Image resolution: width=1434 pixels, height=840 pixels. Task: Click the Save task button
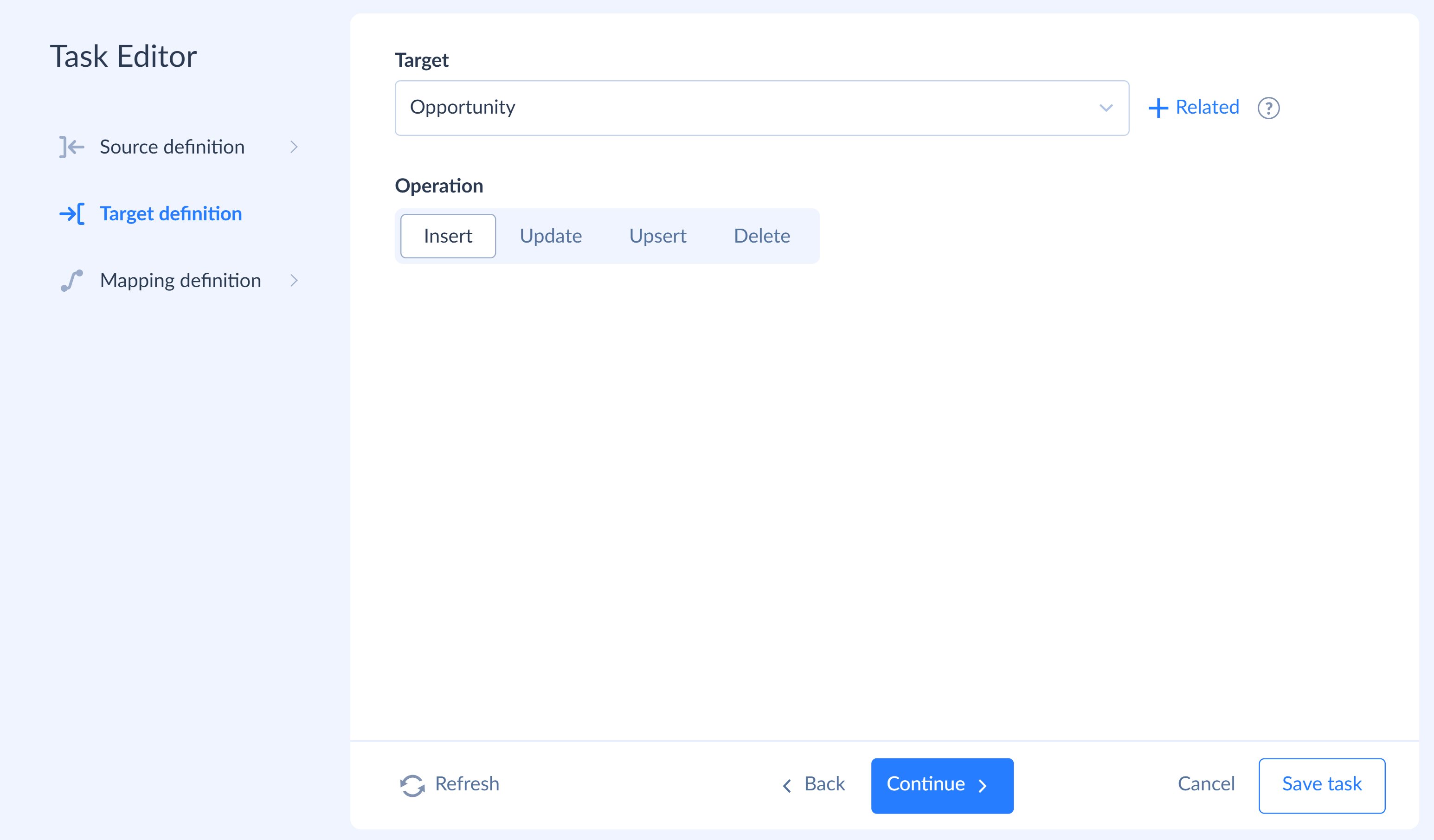pos(1321,785)
